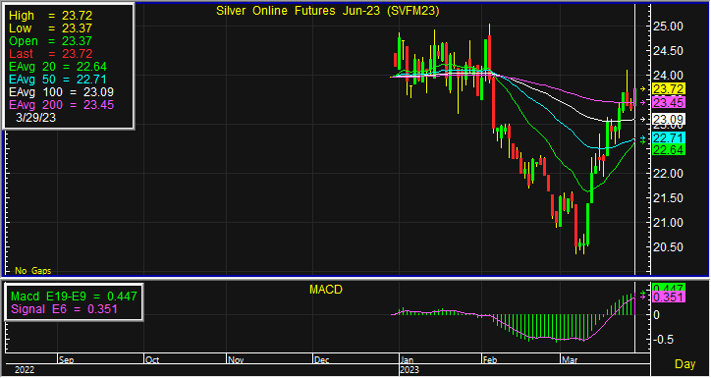
Task: Click the 20.50 price axis label
Action: point(667,247)
